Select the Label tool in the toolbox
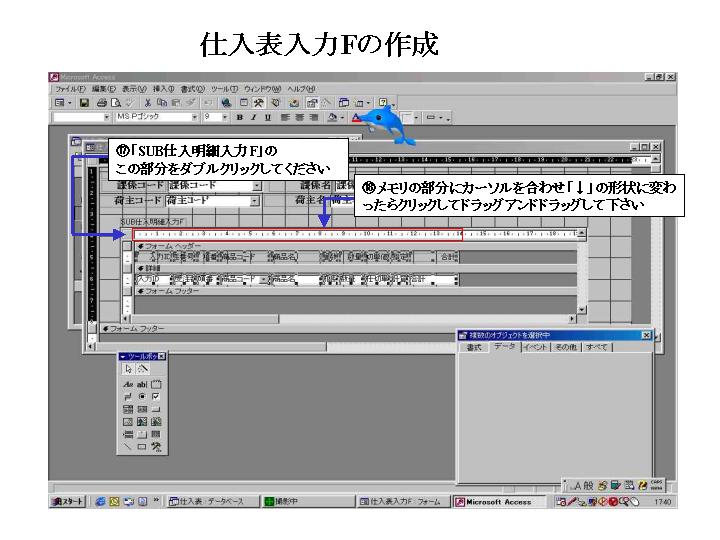This screenshot has height=540, width=720. pos(127,383)
